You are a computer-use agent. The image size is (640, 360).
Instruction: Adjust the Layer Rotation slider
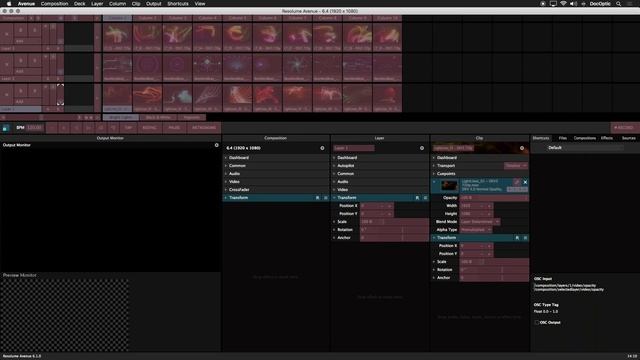click(x=394, y=230)
